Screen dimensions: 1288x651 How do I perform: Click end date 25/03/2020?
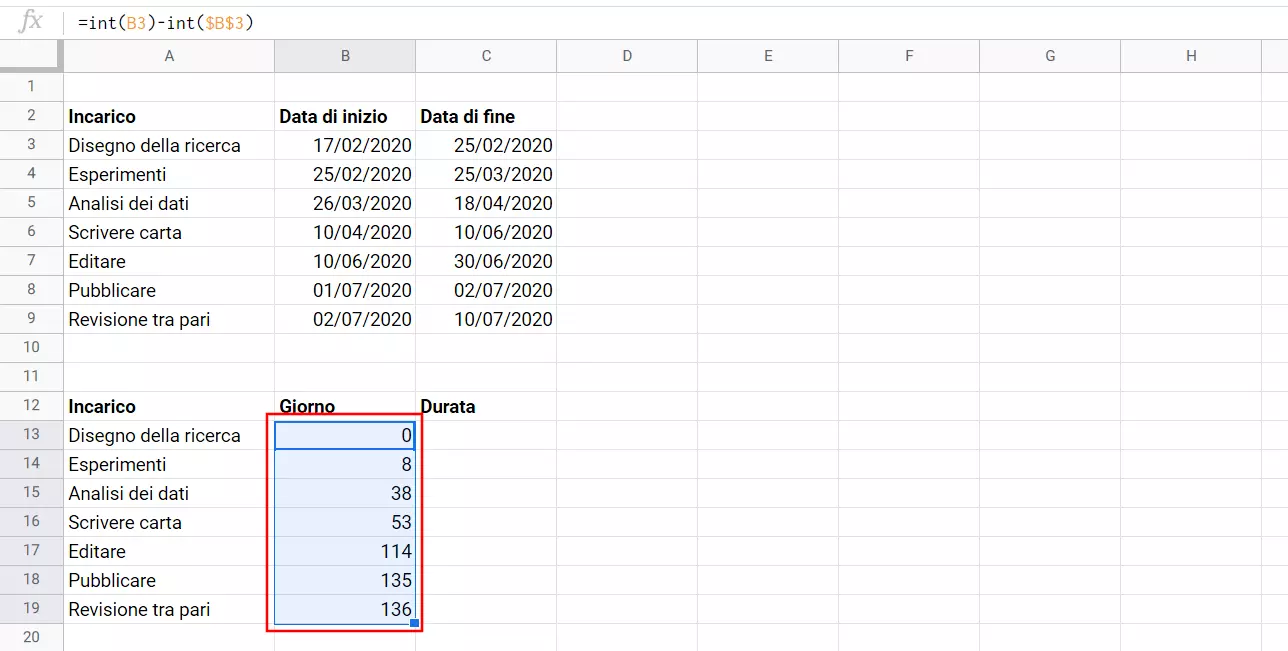click(486, 174)
